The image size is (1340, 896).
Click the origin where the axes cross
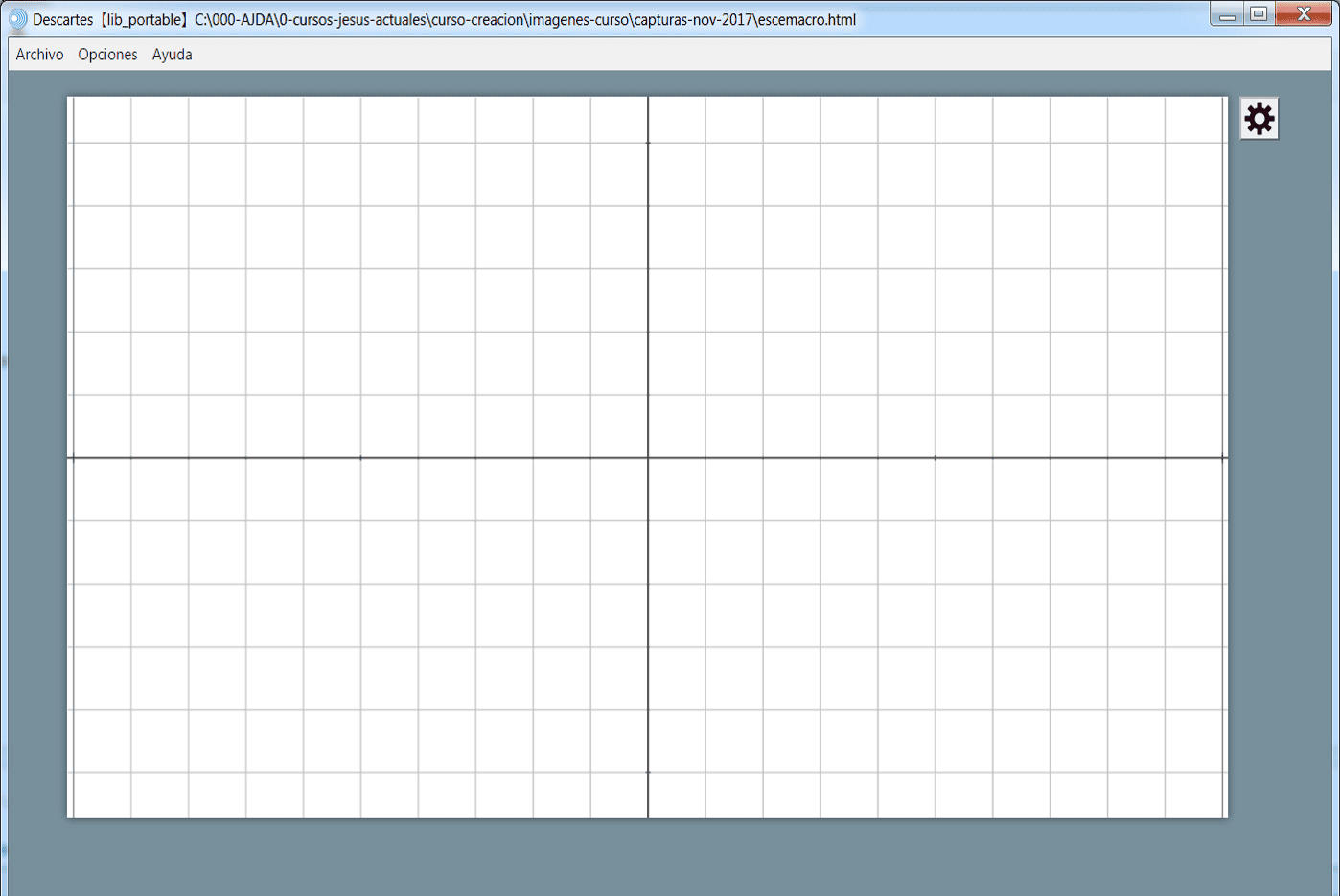(648, 458)
